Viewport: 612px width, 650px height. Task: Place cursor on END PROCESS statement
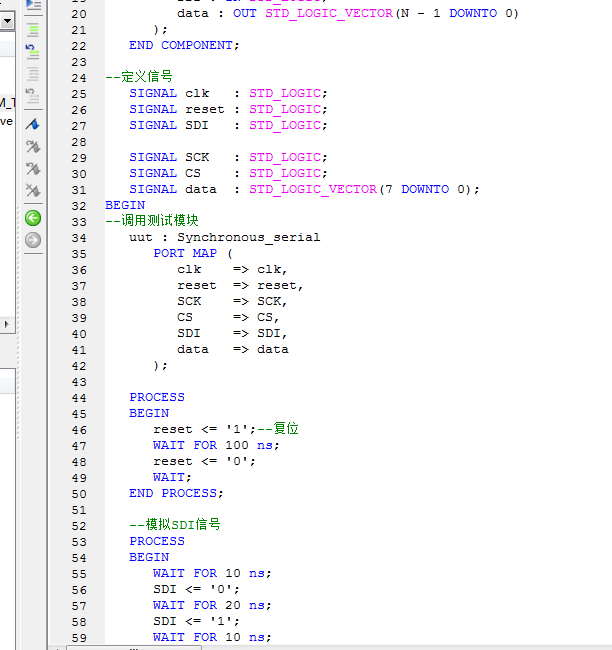(x=176, y=493)
